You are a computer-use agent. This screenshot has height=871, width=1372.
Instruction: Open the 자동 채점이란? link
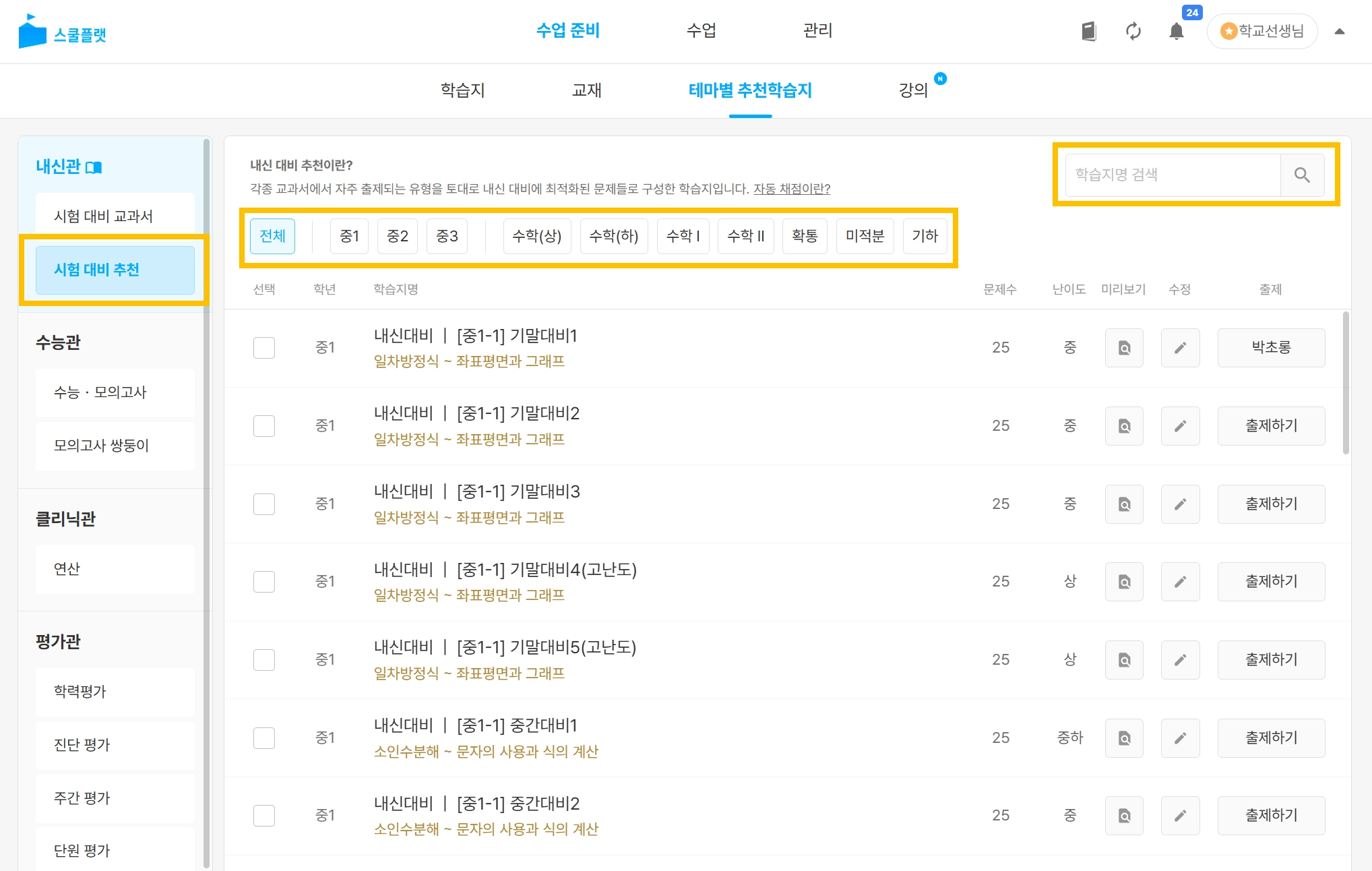coord(792,189)
